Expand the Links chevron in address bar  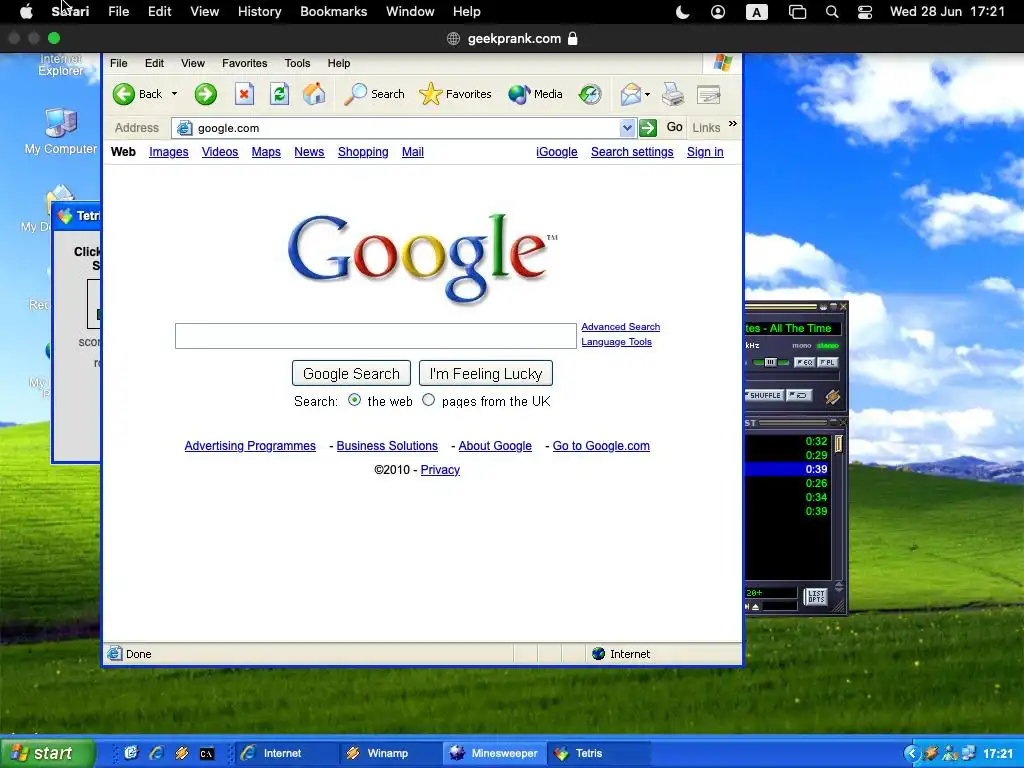[x=733, y=123]
